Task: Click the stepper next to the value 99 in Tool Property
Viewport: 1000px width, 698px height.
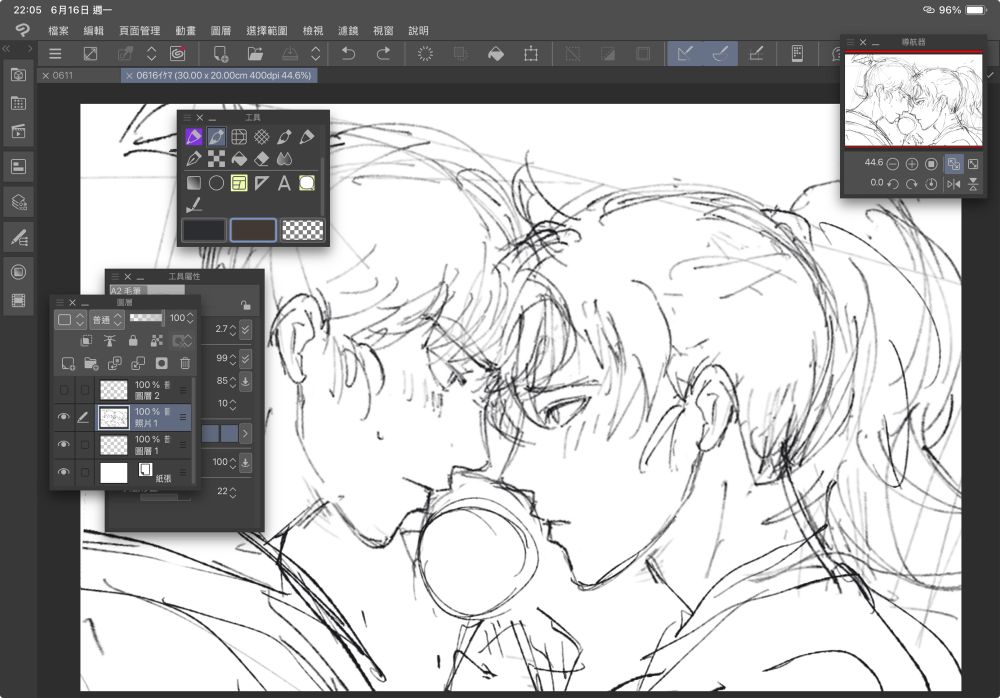Action: (x=233, y=359)
